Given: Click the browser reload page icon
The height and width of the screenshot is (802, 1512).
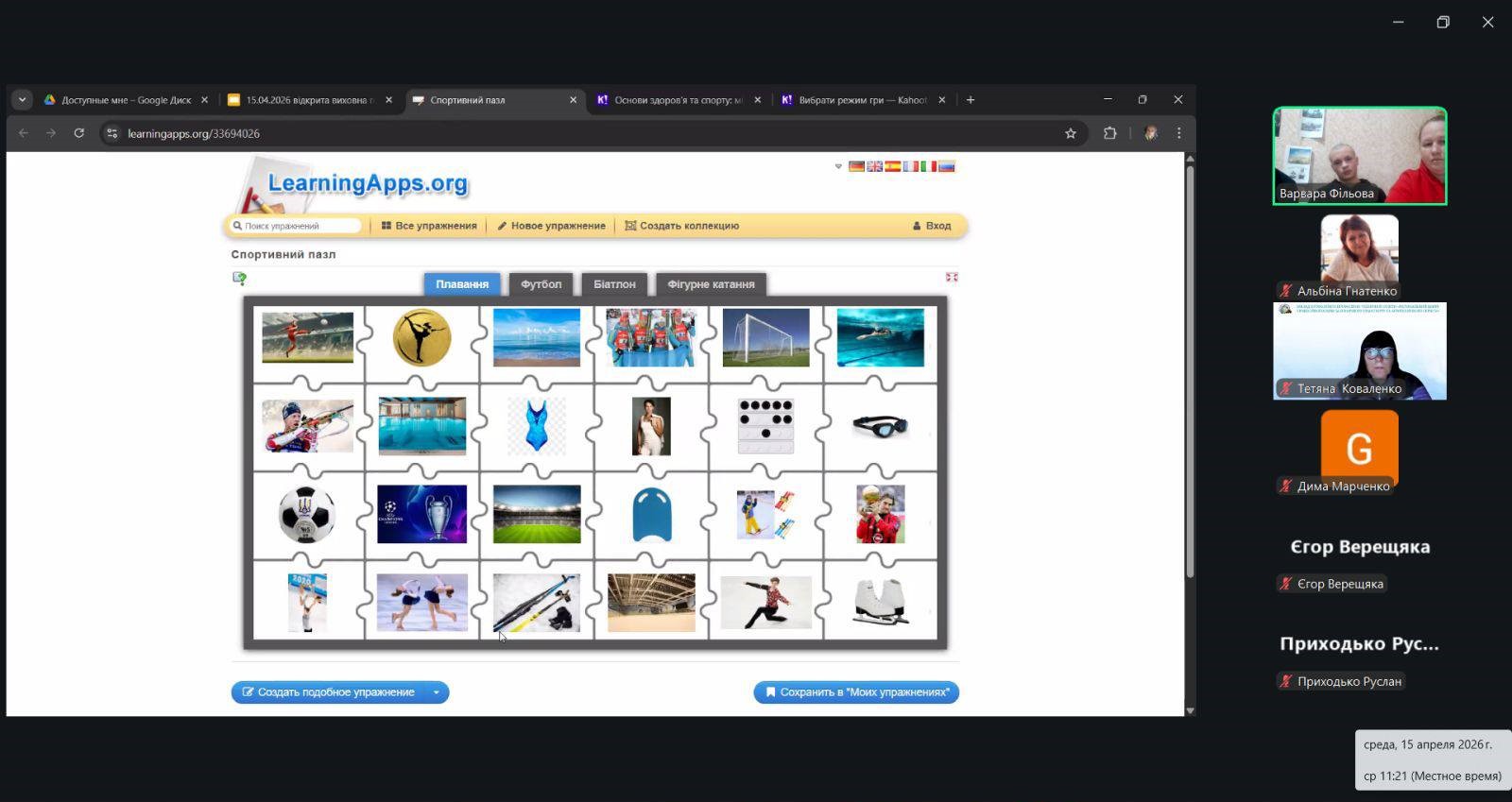Looking at the screenshot, I should [79, 133].
